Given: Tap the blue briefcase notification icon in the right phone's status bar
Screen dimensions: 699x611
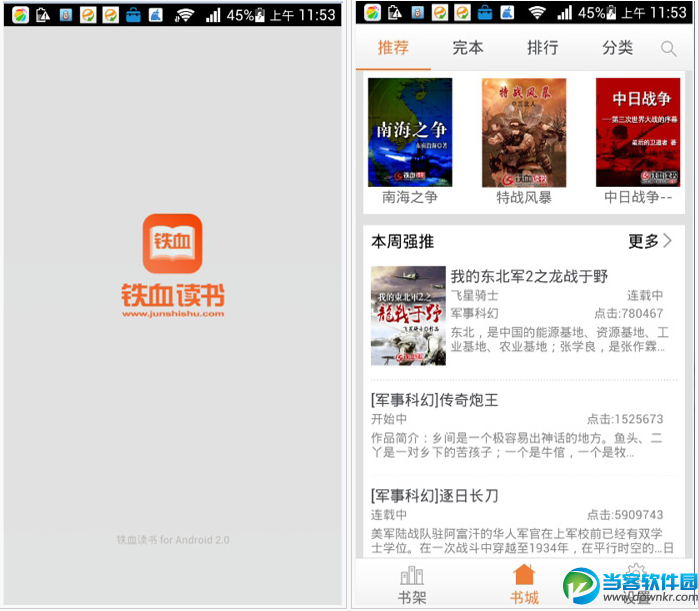Looking at the screenshot, I should 485,13.
